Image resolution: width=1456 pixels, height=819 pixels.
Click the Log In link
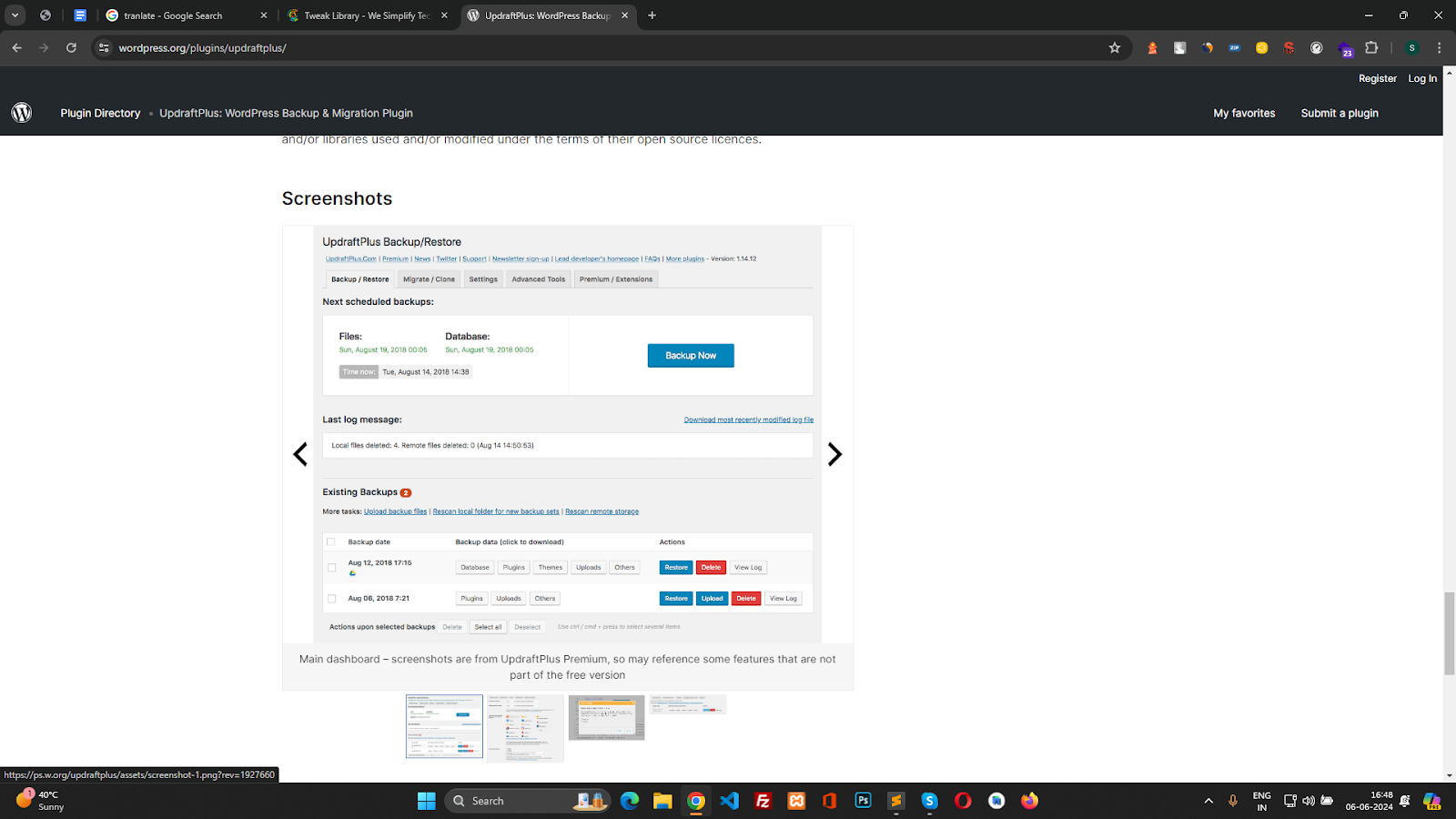1422,78
